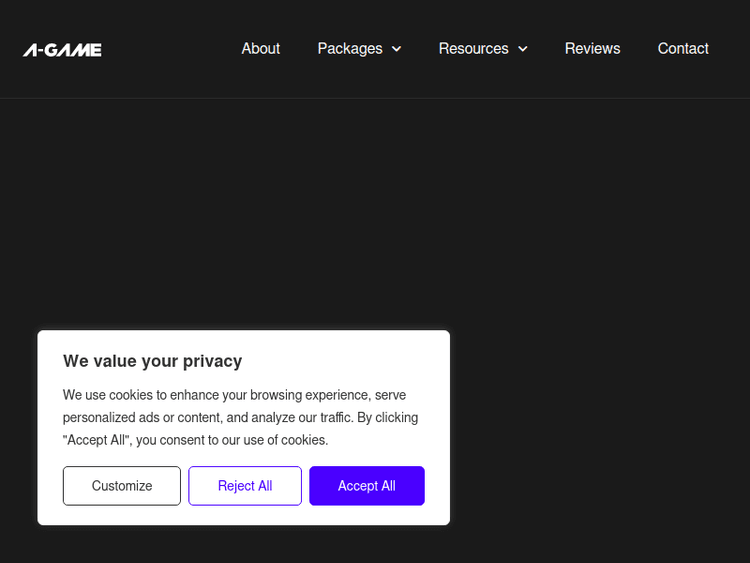Click the A-GAME logo in the header
Viewport: 750px width, 563px height.
click(x=62, y=49)
